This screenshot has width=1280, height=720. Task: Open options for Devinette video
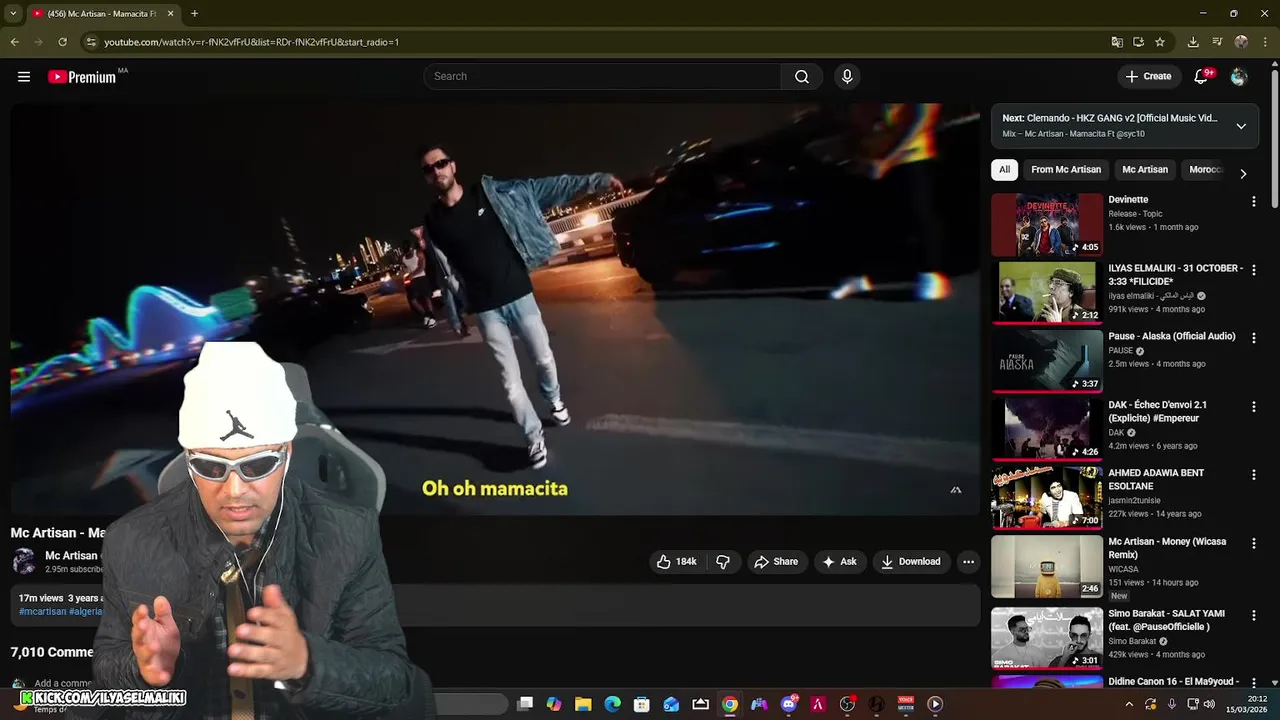[1253, 201]
